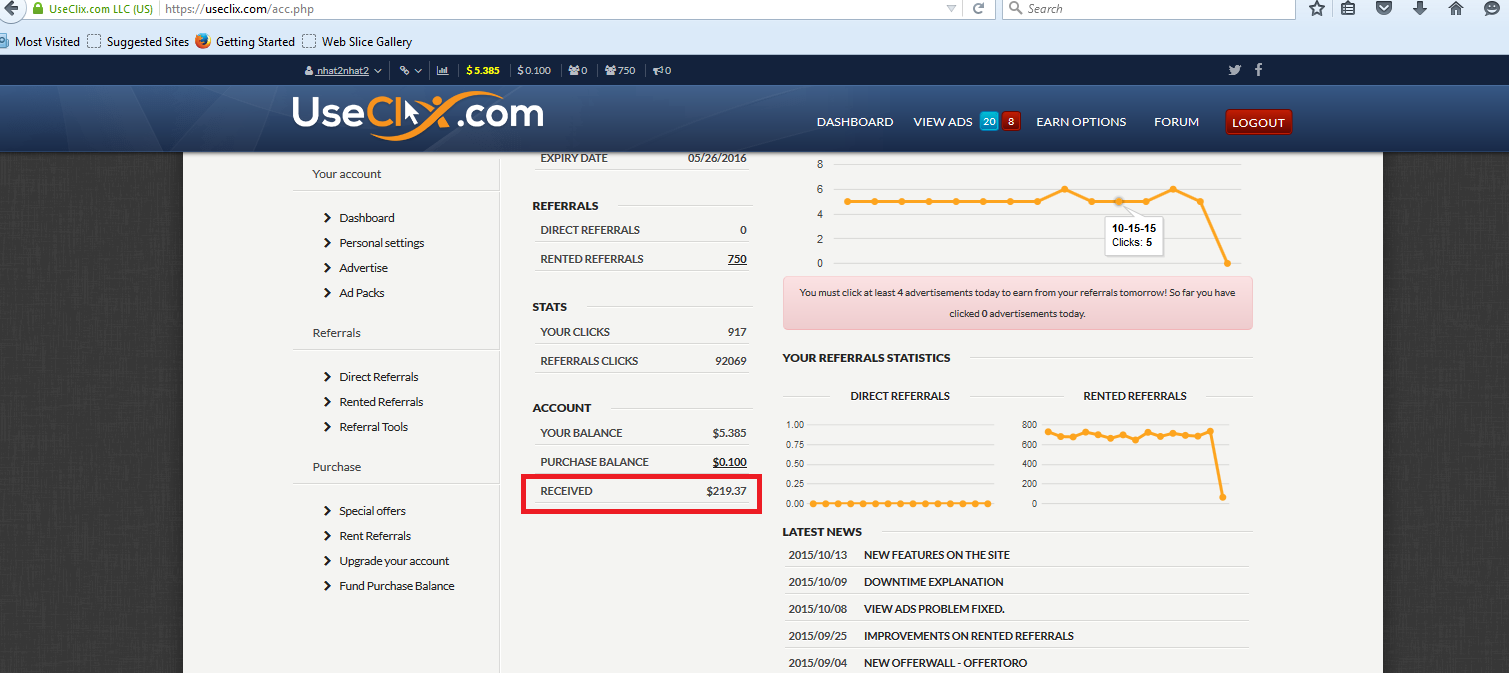Open news VIEW ADS PROBLEM FIXED.
This screenshot has width=1509, height=673.
[x=934, y=609]
